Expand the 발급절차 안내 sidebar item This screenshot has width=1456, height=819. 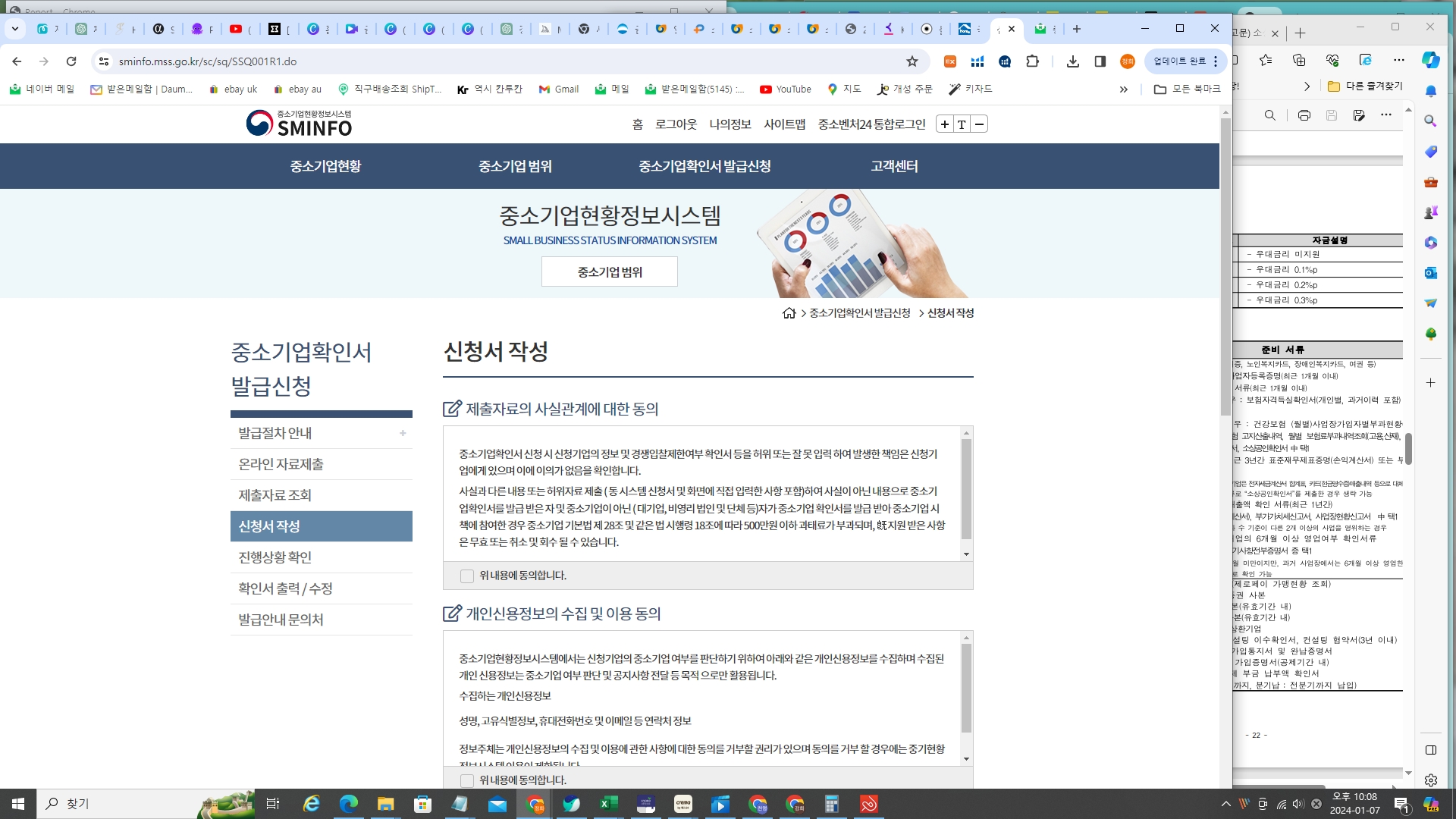coord(403,433)
